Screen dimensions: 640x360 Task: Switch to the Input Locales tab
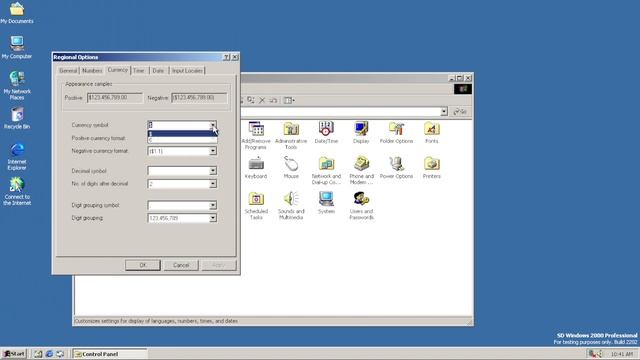(187, 71)
